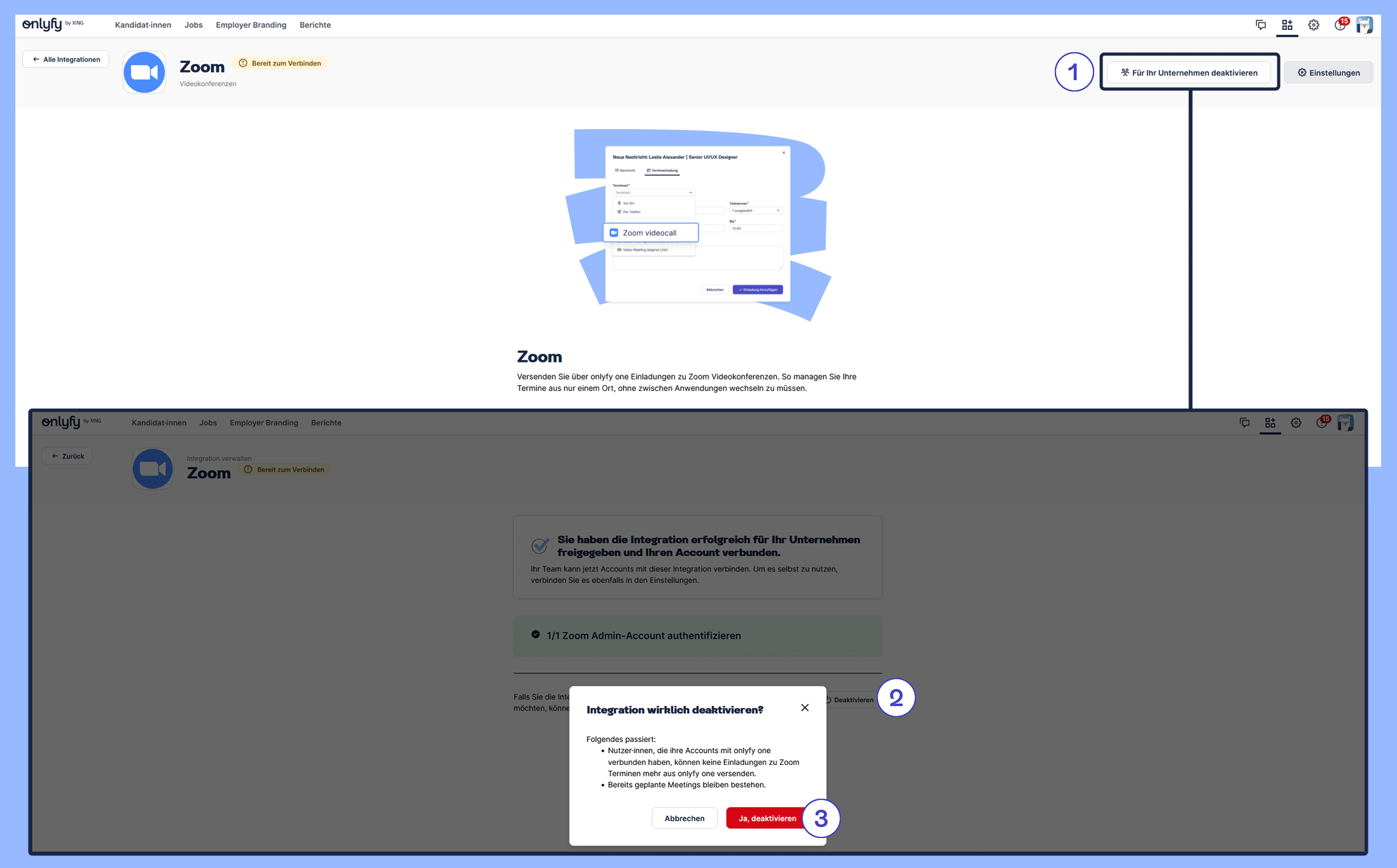Image resolution: width=1397 pixels, height=868 pixels.
Task: Click the Bereit zum Verbinden status badge
Action: 280,63
